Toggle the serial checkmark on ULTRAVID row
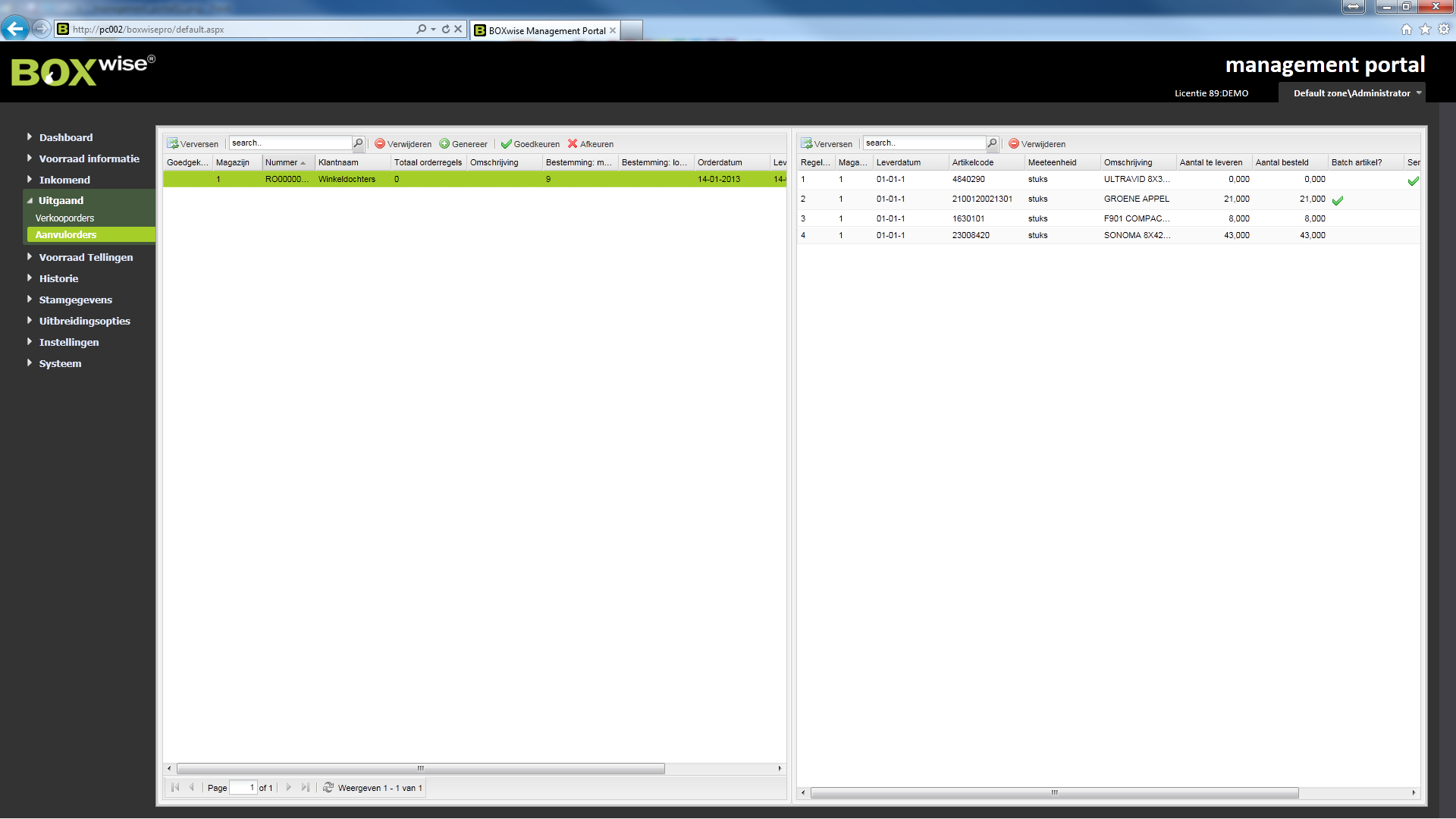Image resolution: width=1456 pixels, height=819 pixels. tap(1413, 181)
